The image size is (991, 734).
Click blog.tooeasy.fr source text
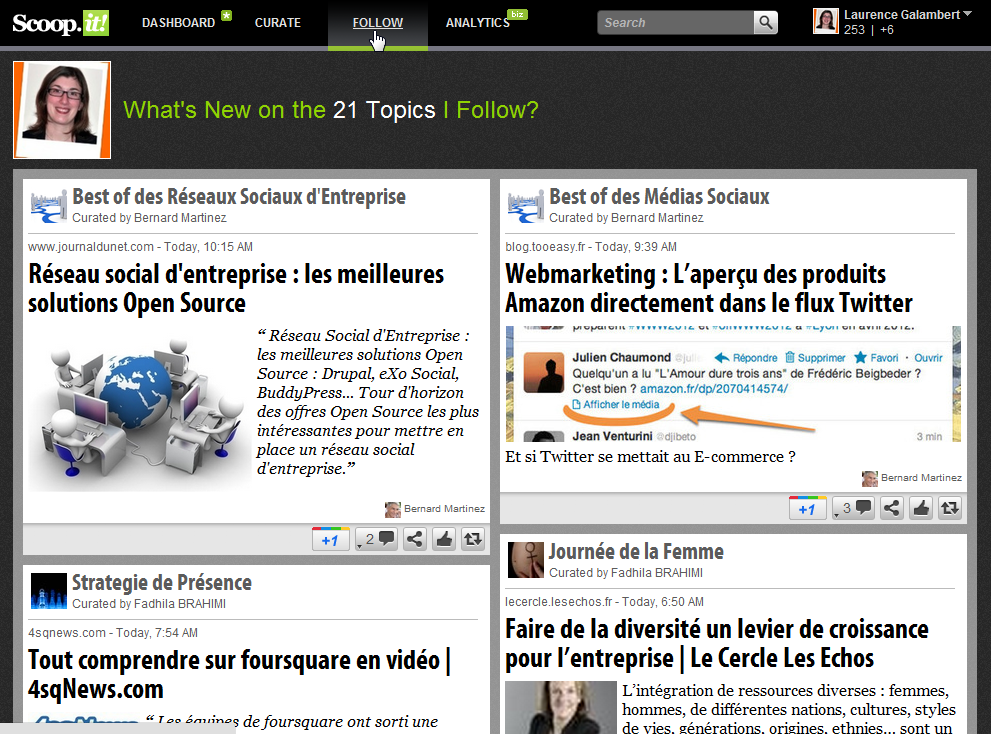coord(545,247)
